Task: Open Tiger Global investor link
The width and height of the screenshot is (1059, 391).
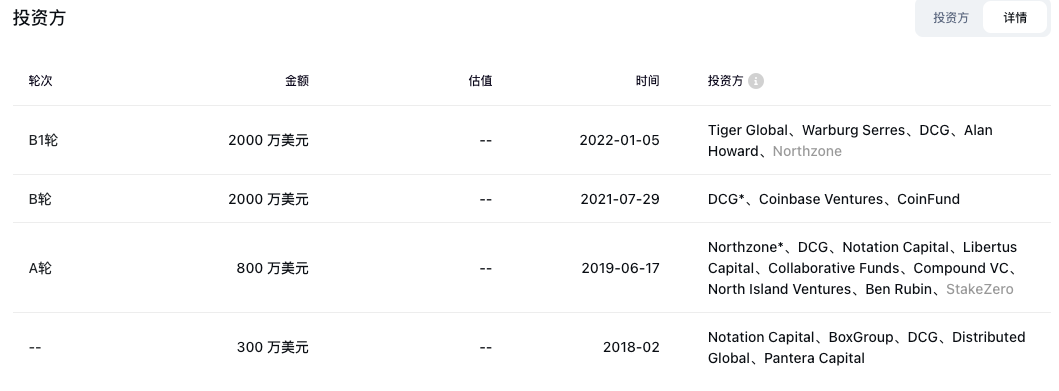Action: [748, 130]
